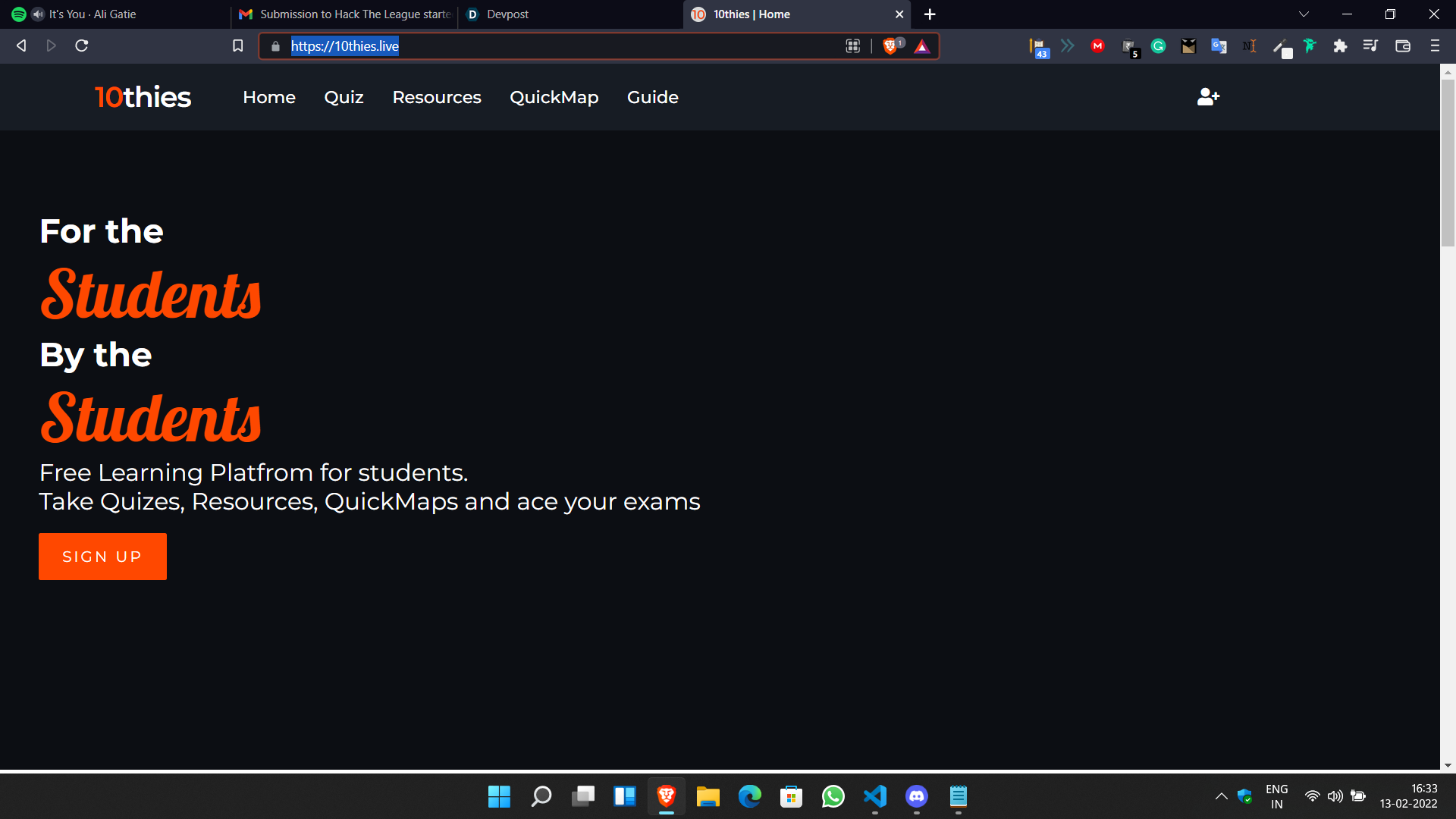Open the Brave wallet icon
The width and height of the screenshot is (1456, 819).
point(1402,46)
